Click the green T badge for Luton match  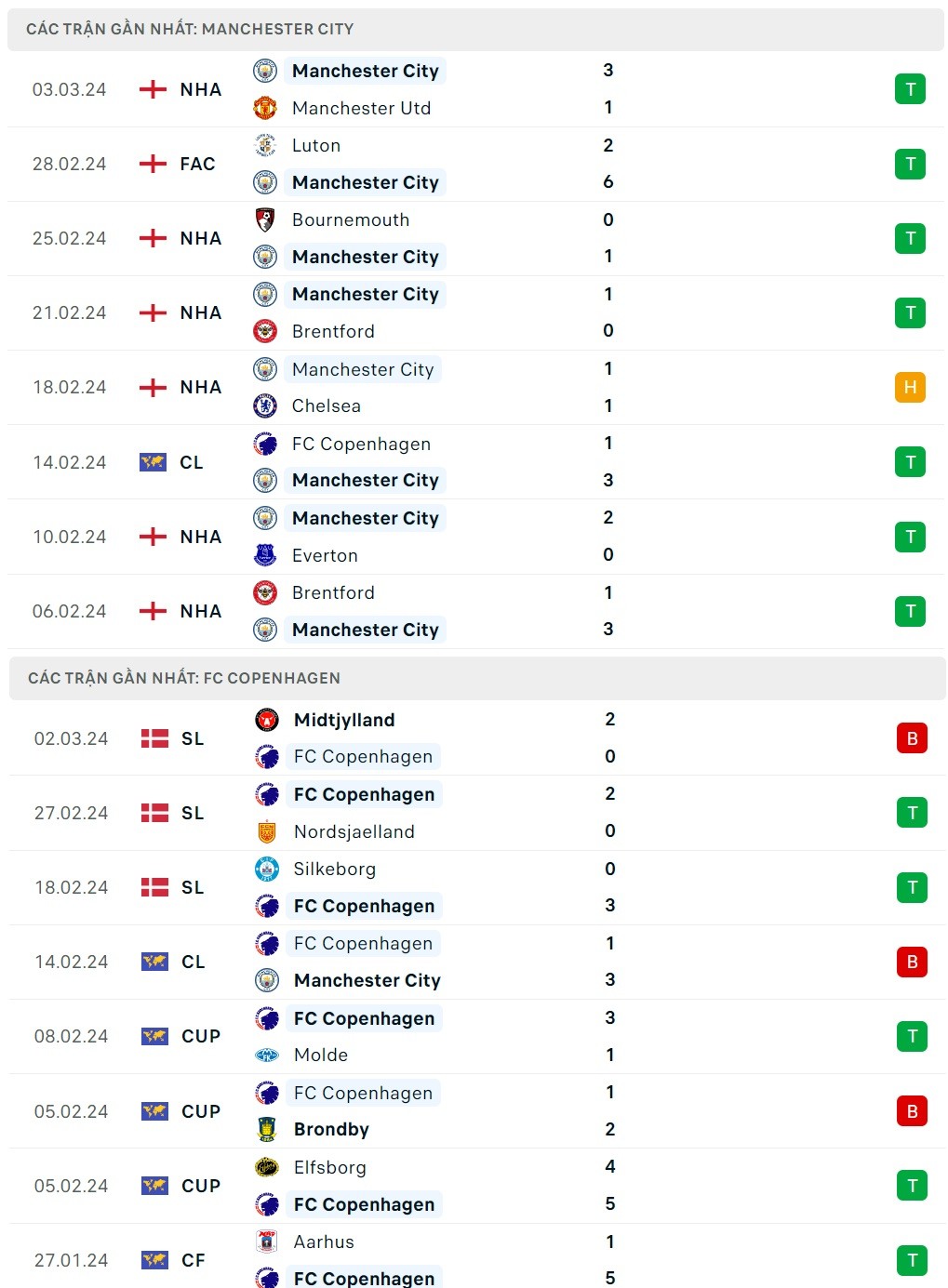click(x=910, y=164)
